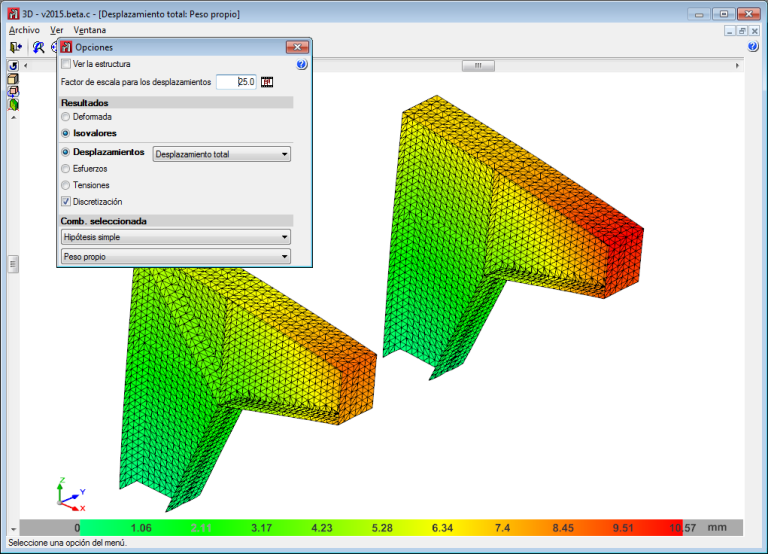768x554 pixels.
Task: Open the Ventana menu
Action: click(x=90, y=30)
